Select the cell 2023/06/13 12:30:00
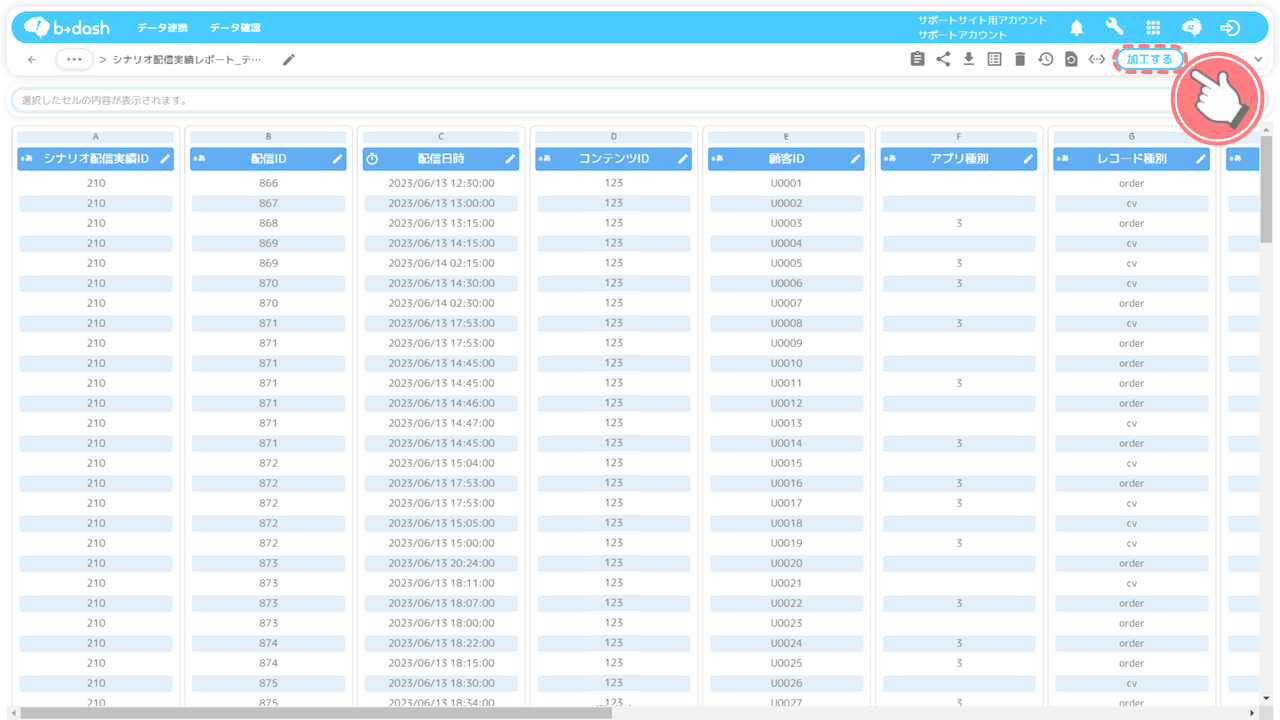1280x720 pixels. [x=441, y=183]
